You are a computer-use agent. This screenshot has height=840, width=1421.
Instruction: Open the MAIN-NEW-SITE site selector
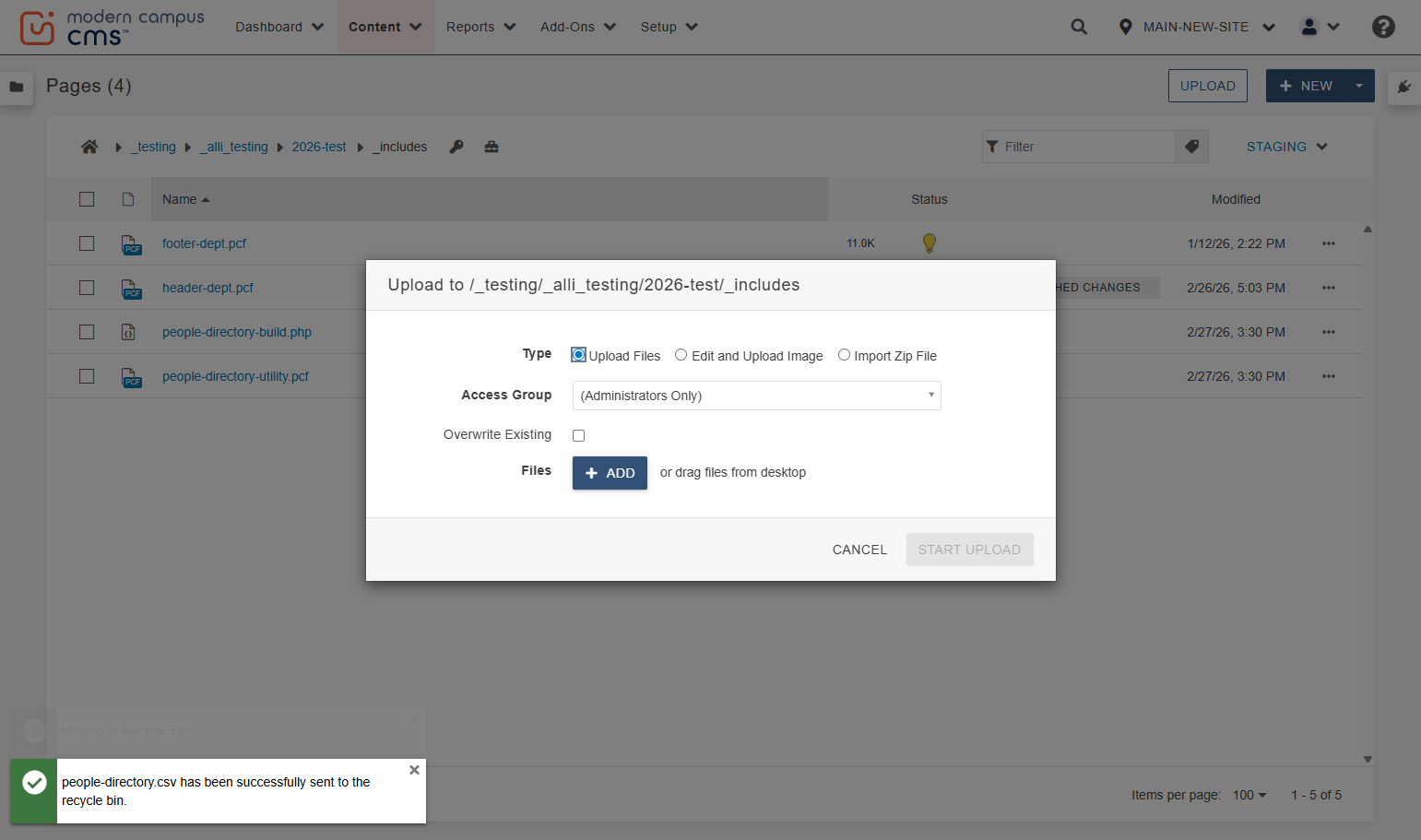[1196, 27]
